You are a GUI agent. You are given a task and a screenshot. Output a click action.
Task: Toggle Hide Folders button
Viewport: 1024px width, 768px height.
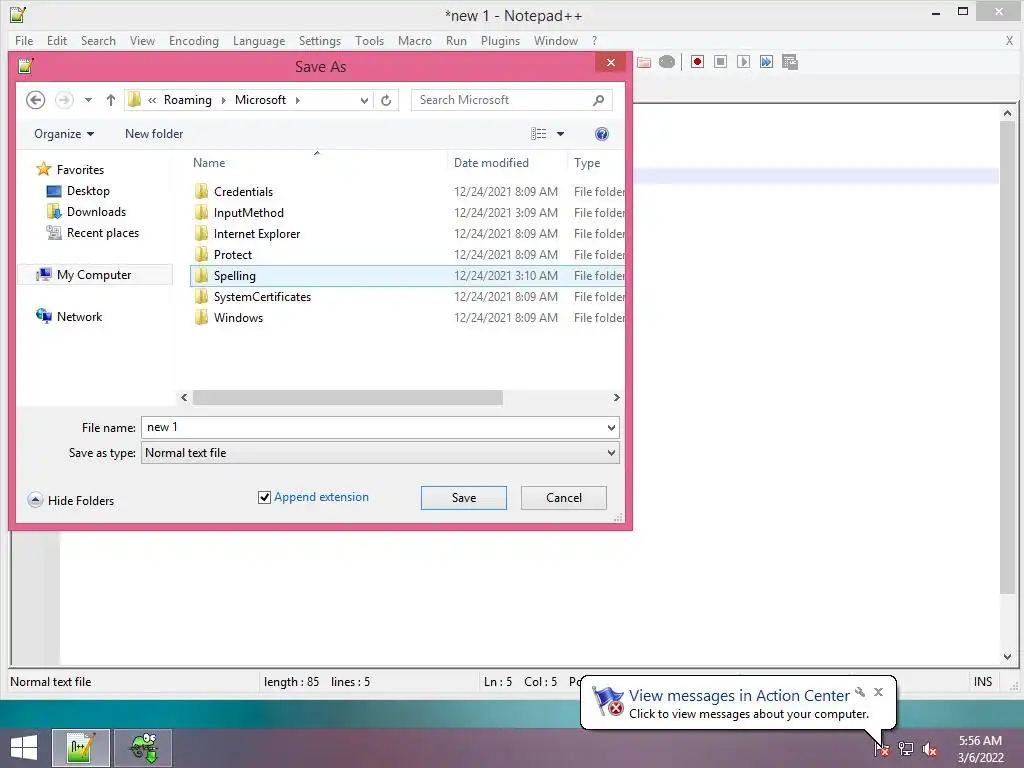point(71,500)
